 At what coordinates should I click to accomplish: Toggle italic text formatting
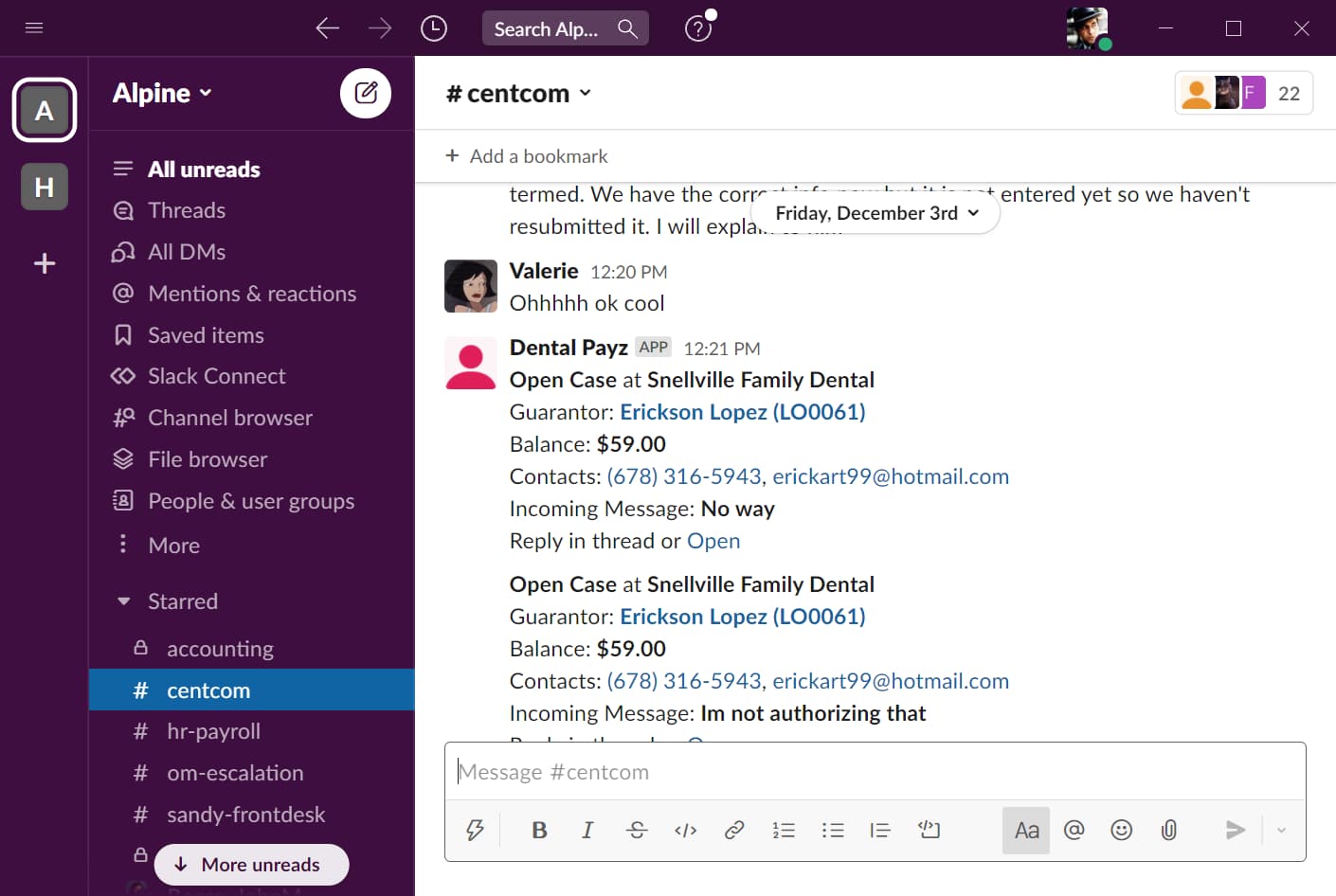pos(587,831)
